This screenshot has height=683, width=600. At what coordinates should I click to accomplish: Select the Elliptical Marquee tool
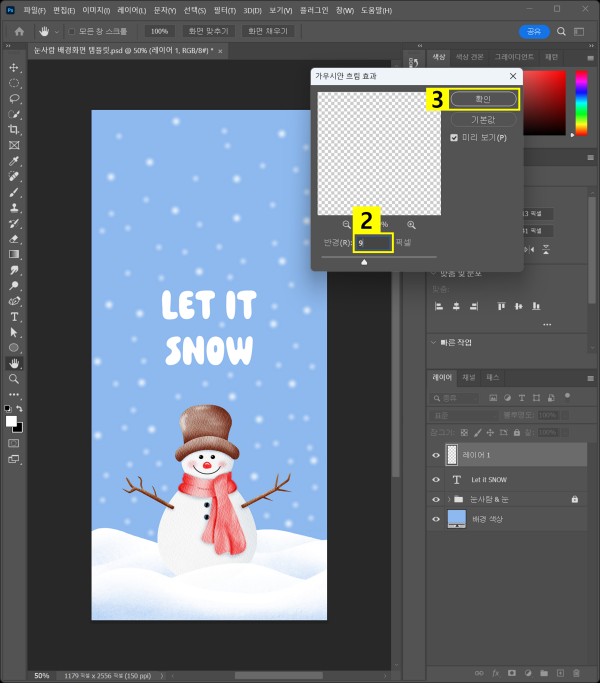click(14, 83)
